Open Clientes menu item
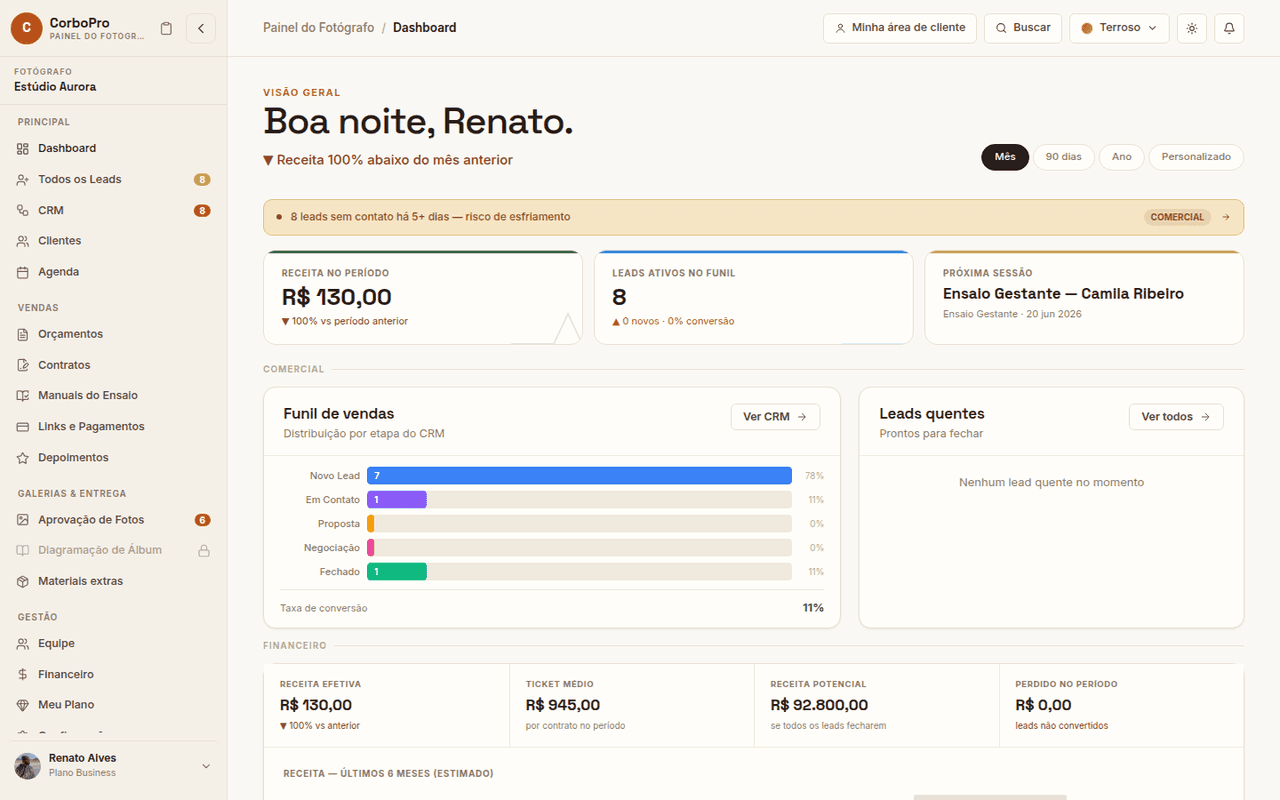The height and width of the screenshot is (800, 1280). click(113, 241)
